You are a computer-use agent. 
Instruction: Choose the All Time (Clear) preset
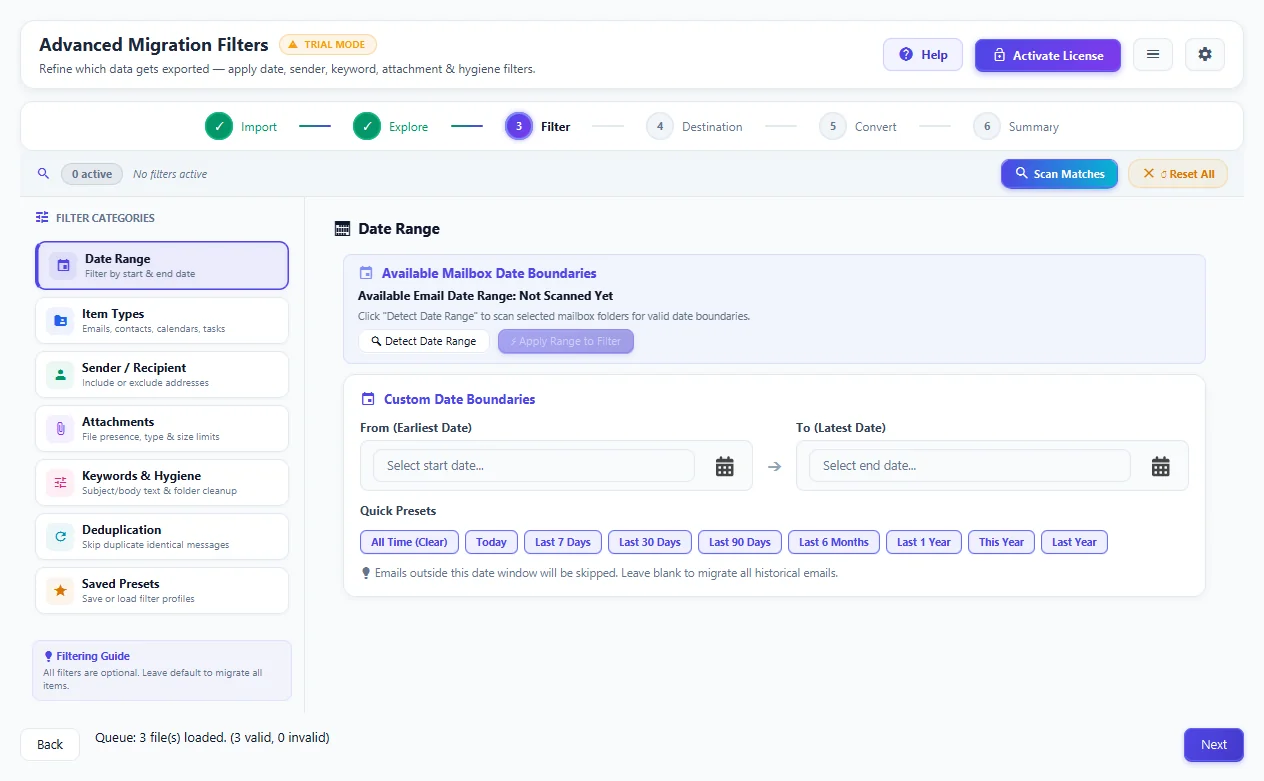tap(410, 542)
